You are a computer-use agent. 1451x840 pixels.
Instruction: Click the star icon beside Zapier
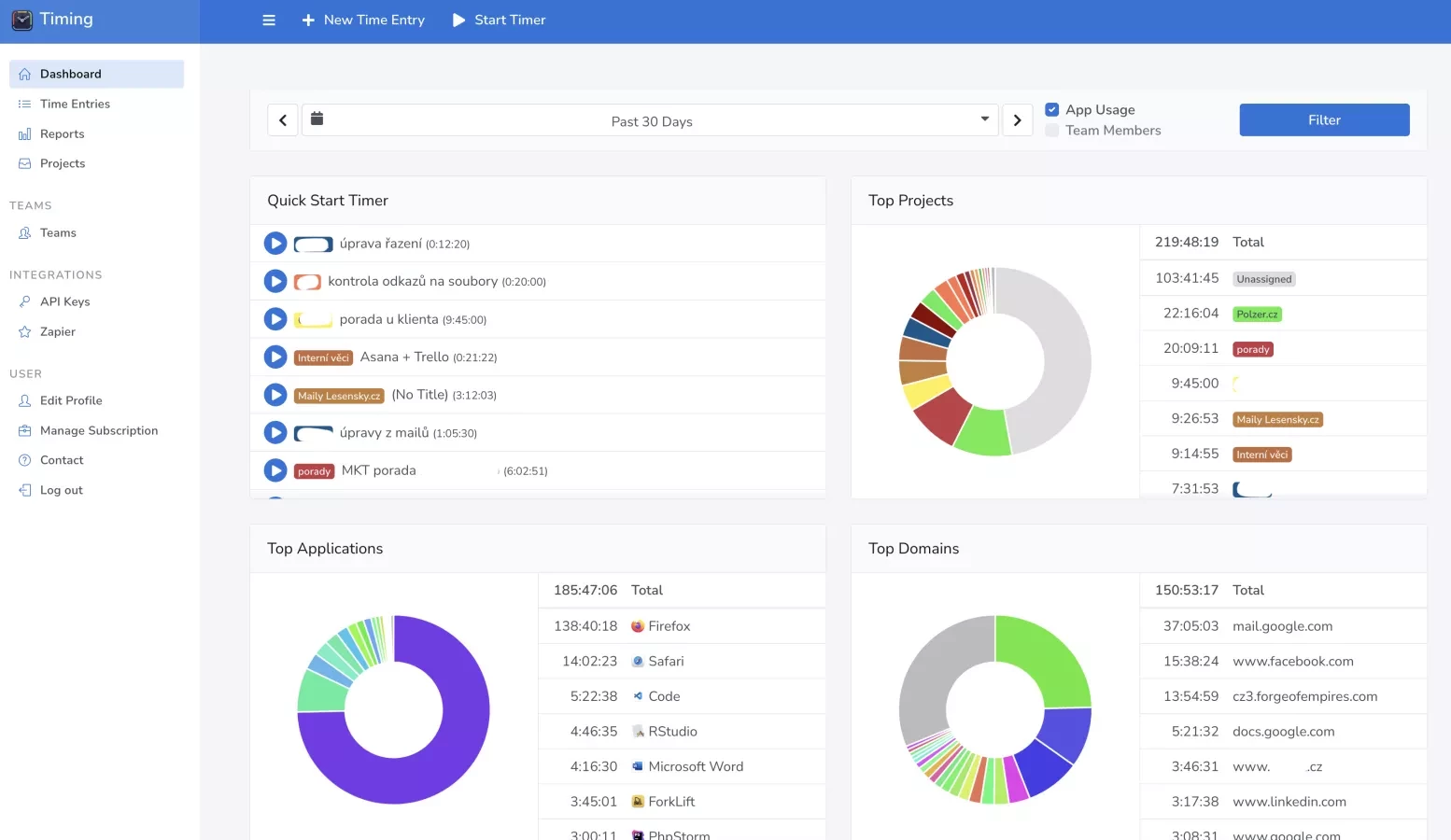click(25, 331)
